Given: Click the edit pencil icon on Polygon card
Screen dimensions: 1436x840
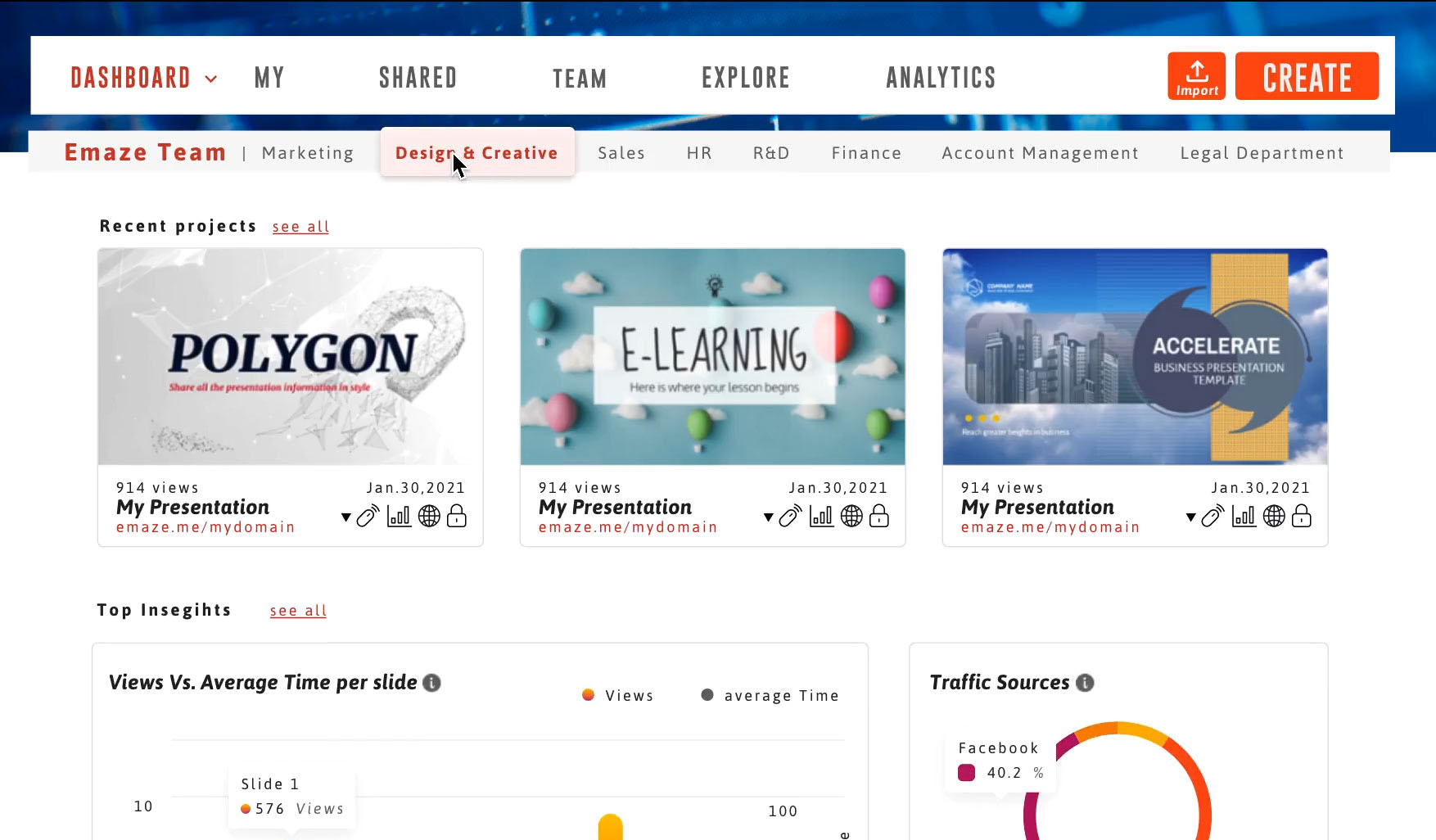Looking at the screenshot, I should point(368,516).
